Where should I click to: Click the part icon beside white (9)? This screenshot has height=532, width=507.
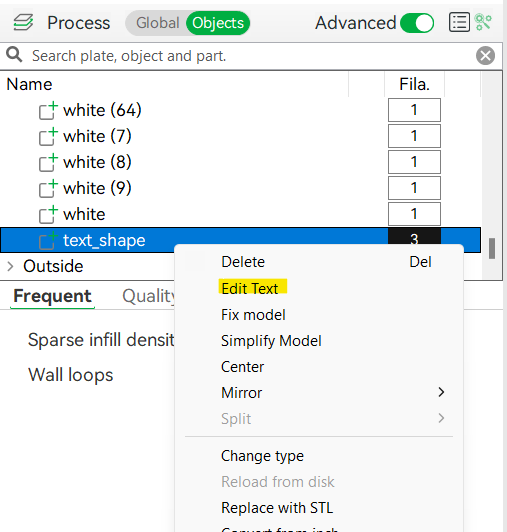(48, 188)
